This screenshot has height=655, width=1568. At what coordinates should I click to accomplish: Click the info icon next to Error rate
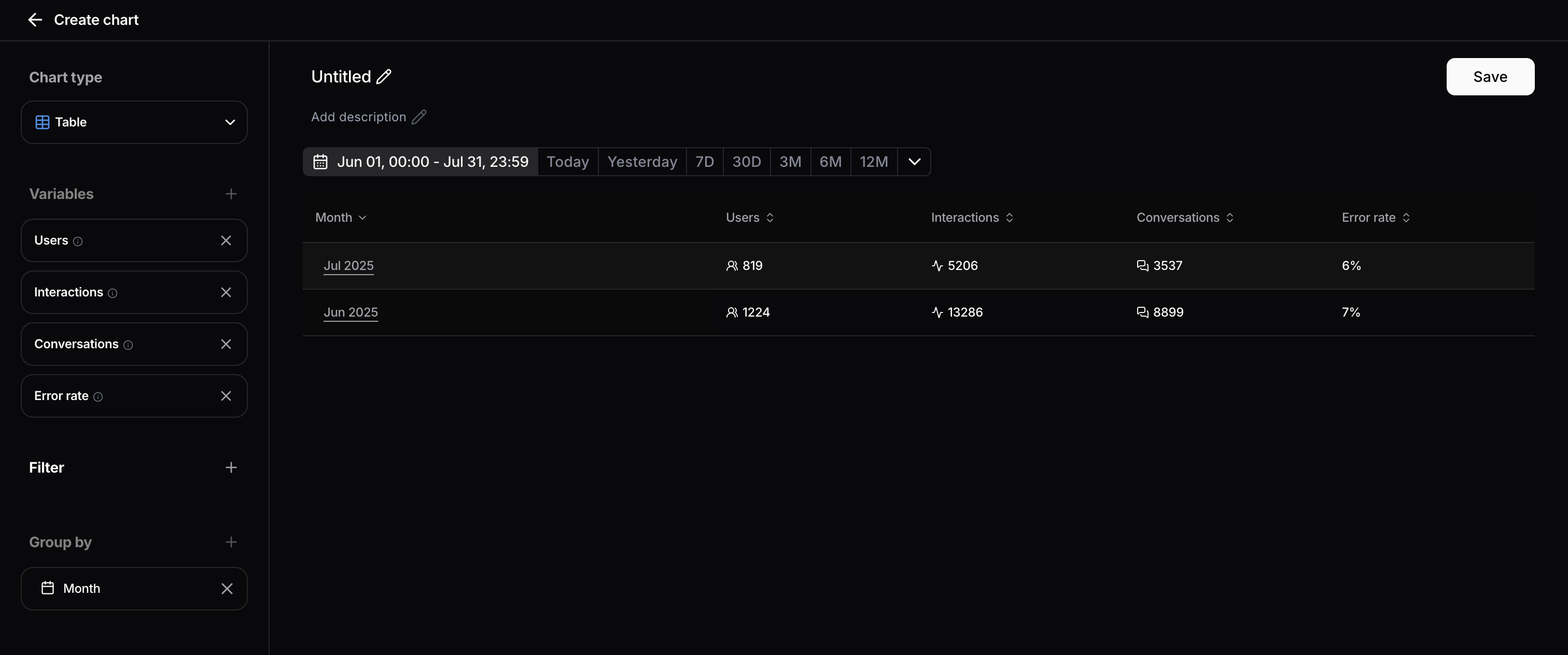click(98, 396)
